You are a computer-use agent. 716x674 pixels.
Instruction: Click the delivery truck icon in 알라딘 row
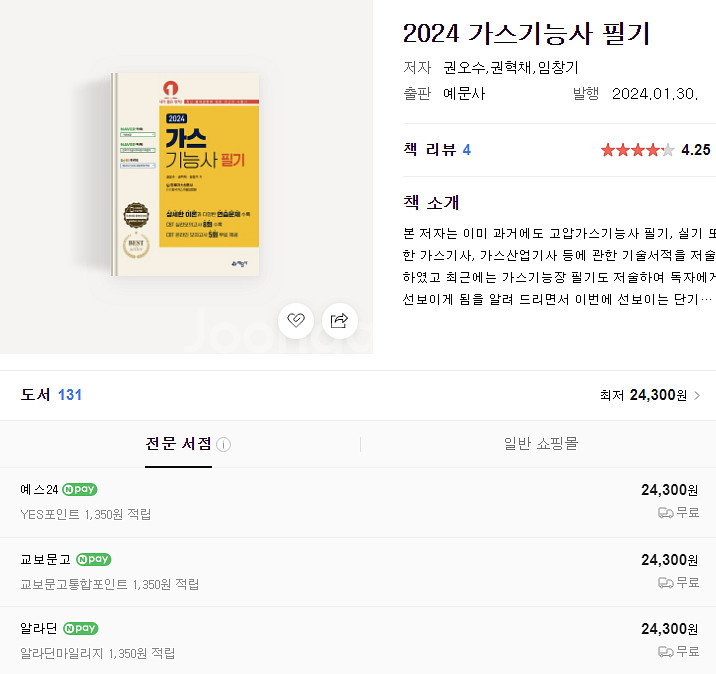tap(665, 652)
